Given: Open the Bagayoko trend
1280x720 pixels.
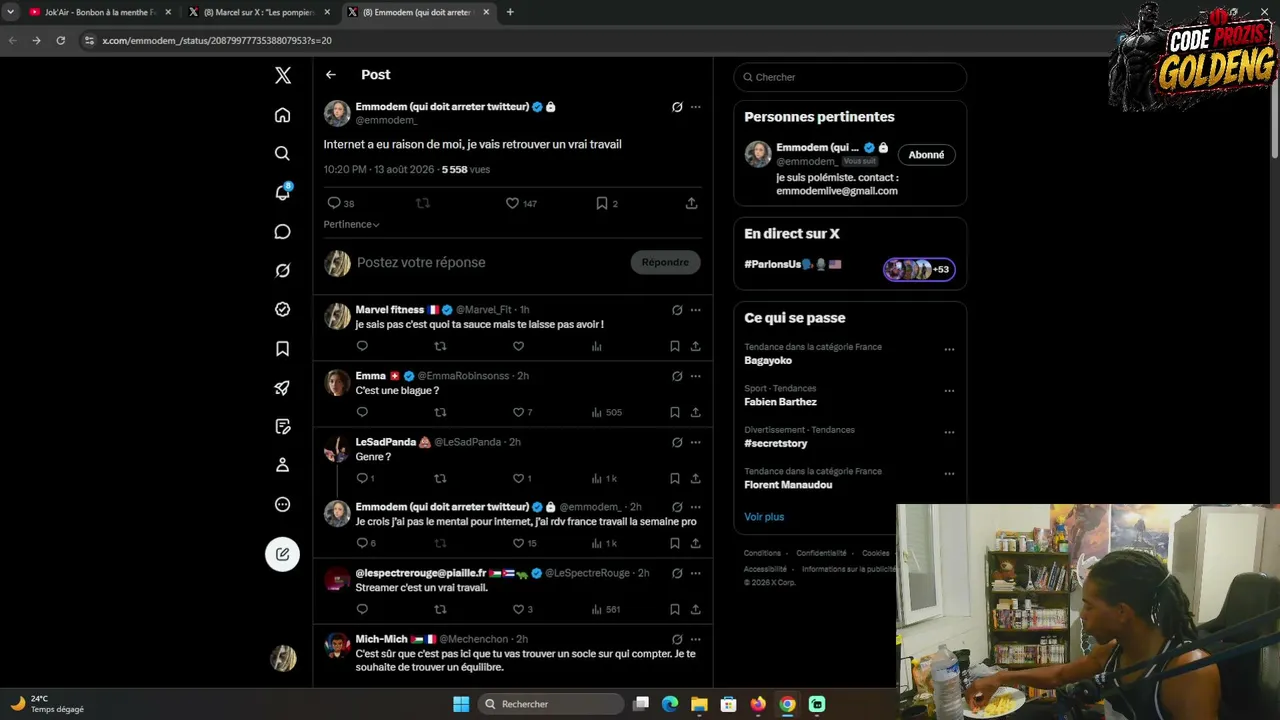Looking at the screenshot, I should (768, 360).
